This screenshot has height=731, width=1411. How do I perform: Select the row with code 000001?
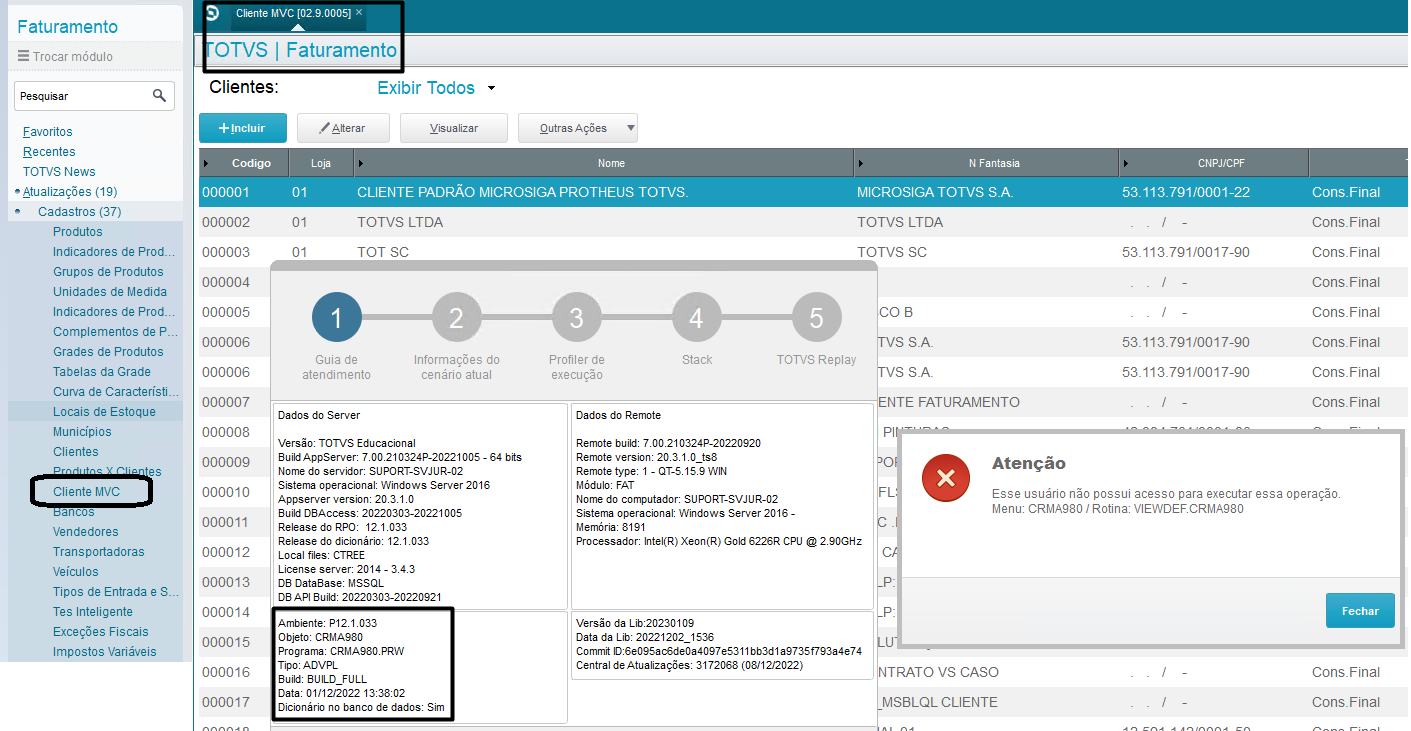pyautogui.click(x=804, y=192)
